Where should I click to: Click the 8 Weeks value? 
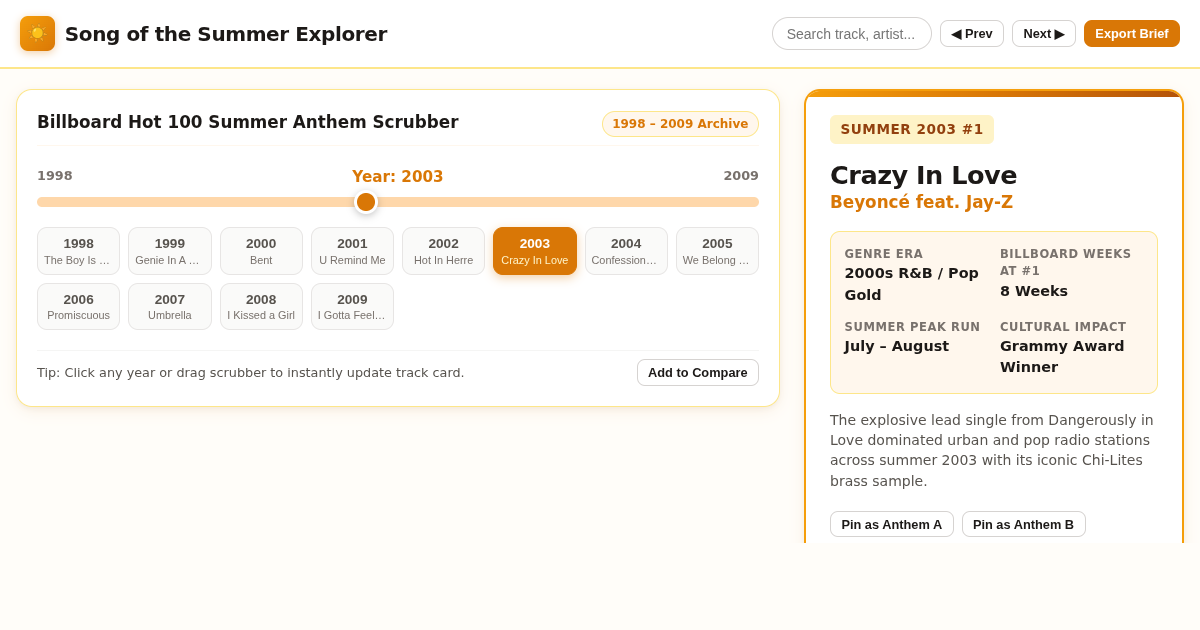click(x=1034, y=291)
